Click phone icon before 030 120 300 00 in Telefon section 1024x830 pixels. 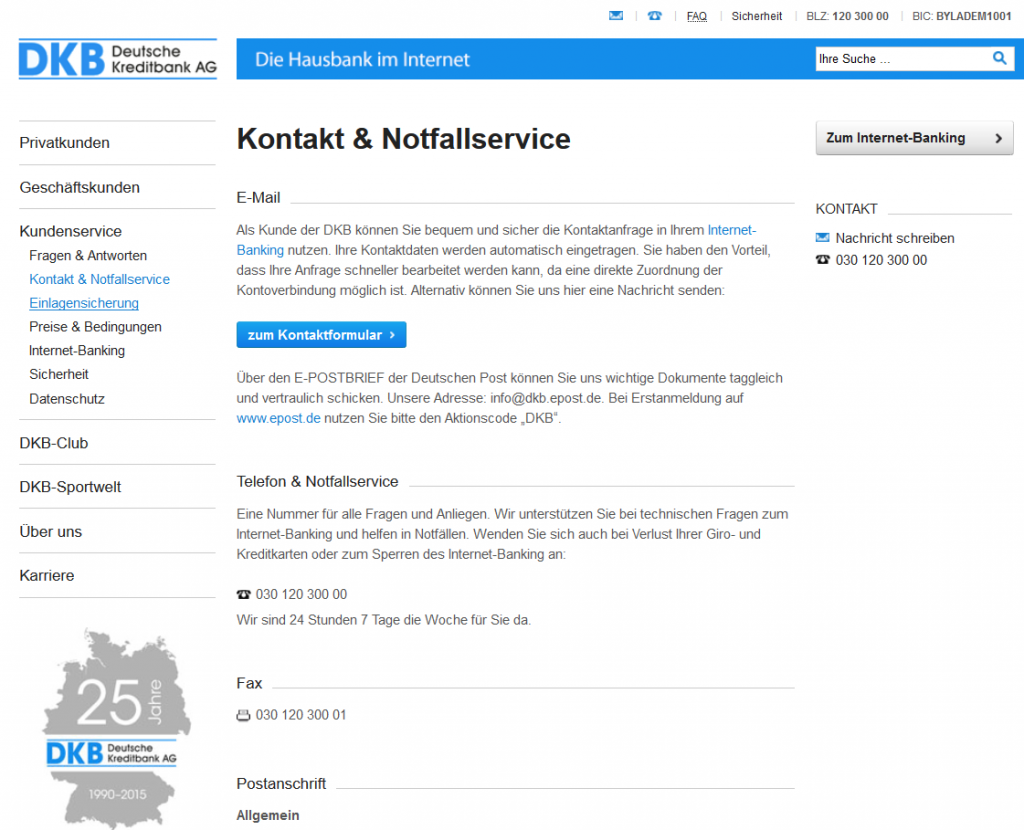(x=244, y=594)
